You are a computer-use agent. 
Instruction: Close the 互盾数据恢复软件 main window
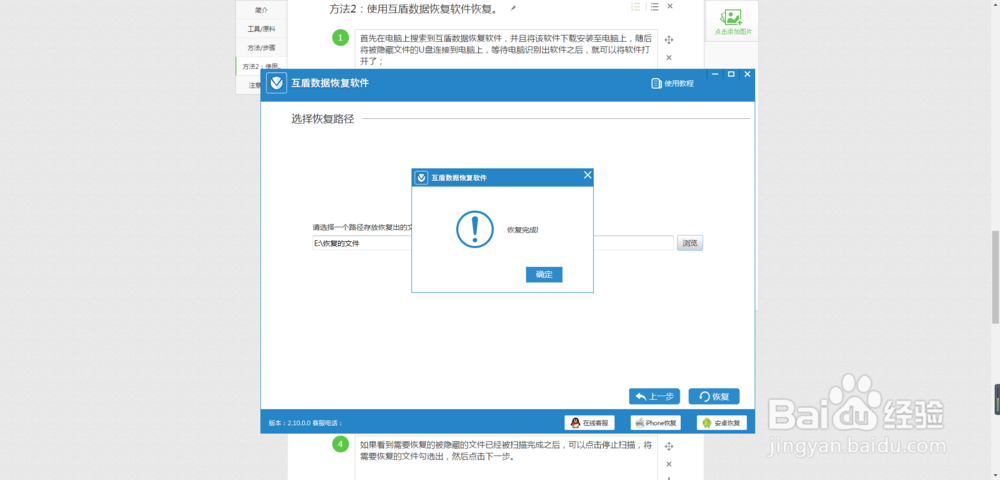pyautogui.click(x=747, y=75)
